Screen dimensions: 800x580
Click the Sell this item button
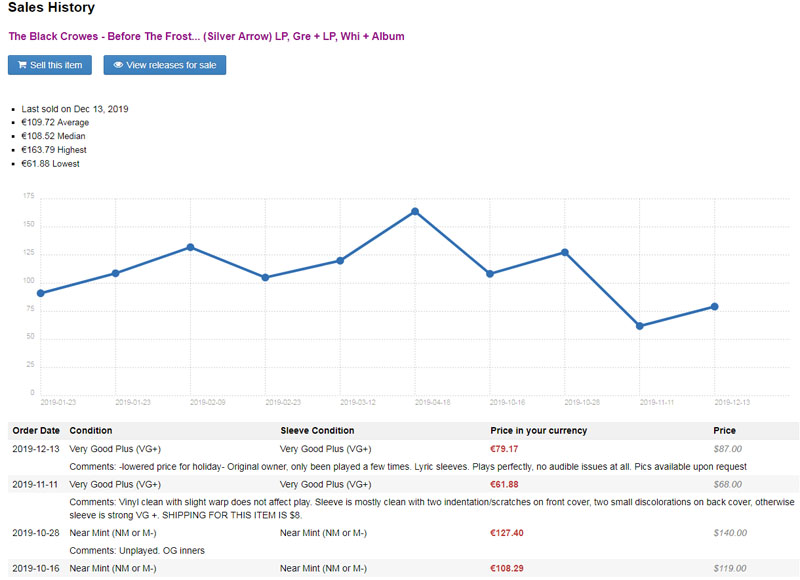click(50, 65)
